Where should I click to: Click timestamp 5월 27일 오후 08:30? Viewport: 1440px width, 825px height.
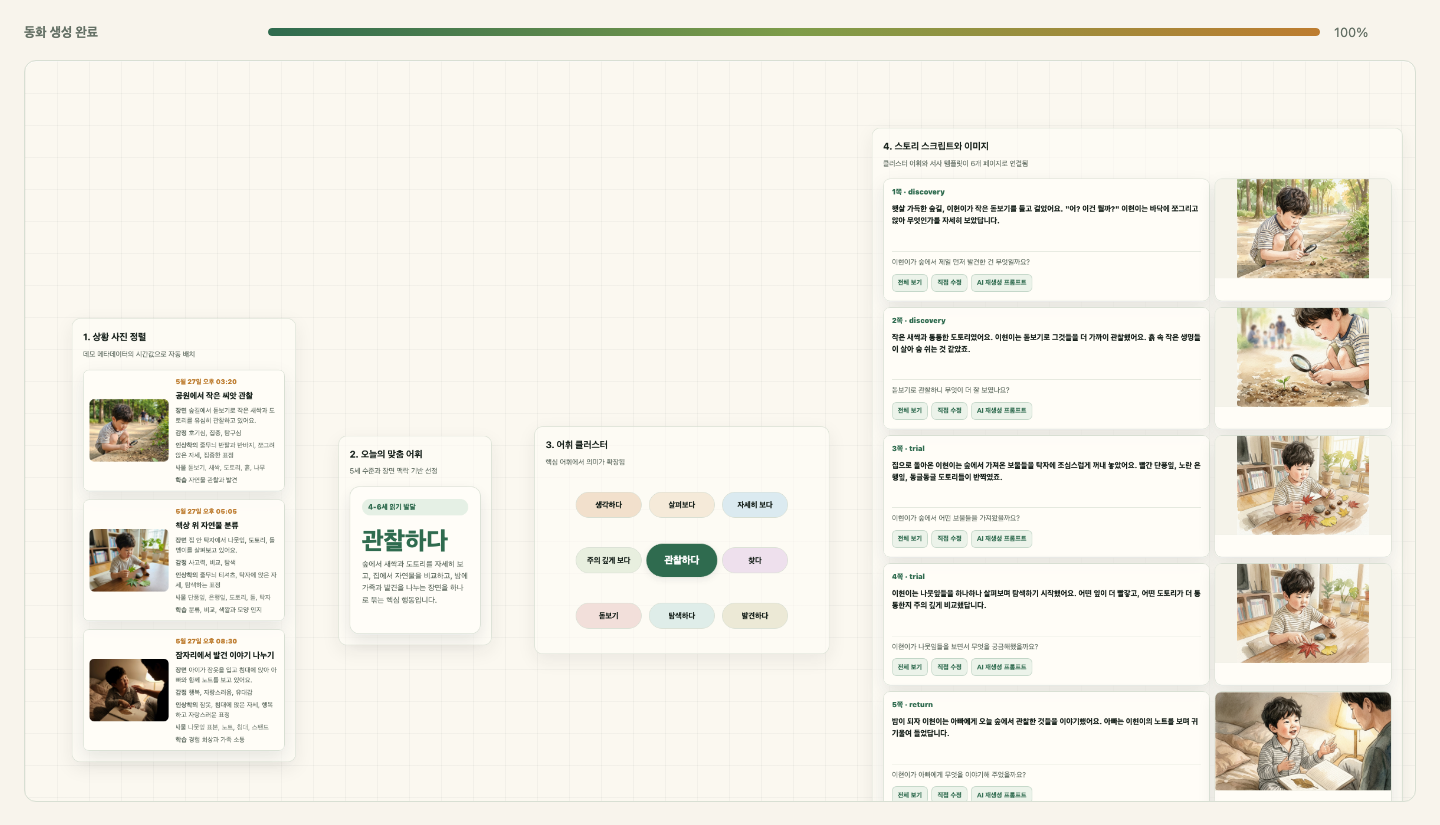206,641
